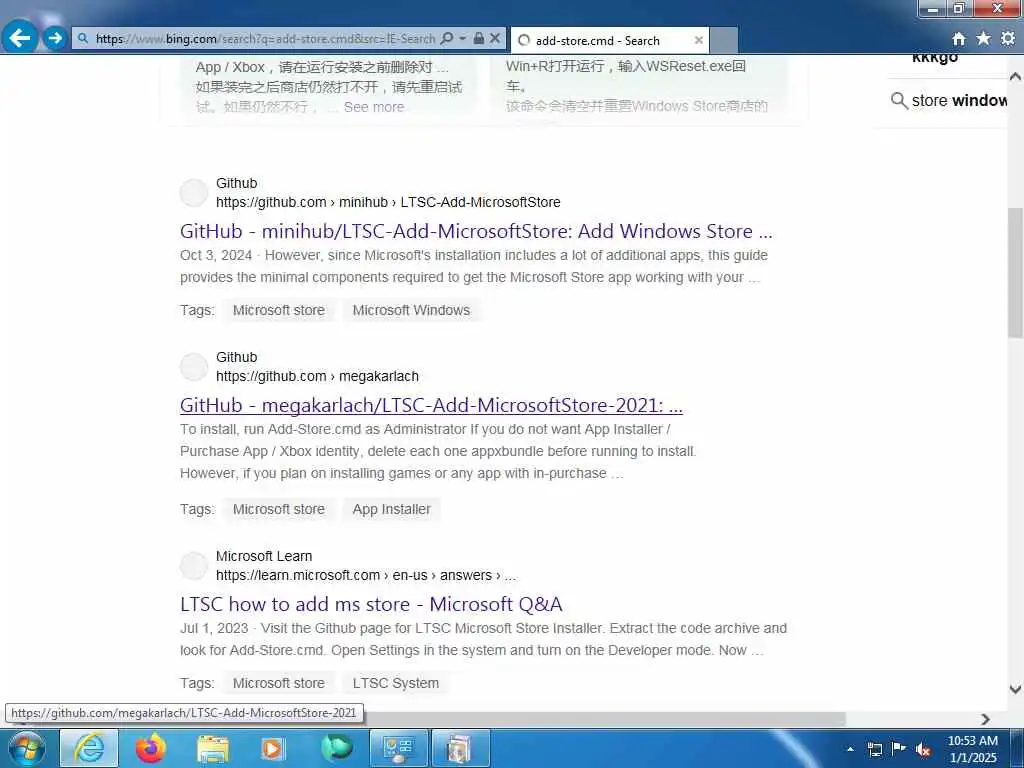Click the scroll down arrow of page

1015,689
